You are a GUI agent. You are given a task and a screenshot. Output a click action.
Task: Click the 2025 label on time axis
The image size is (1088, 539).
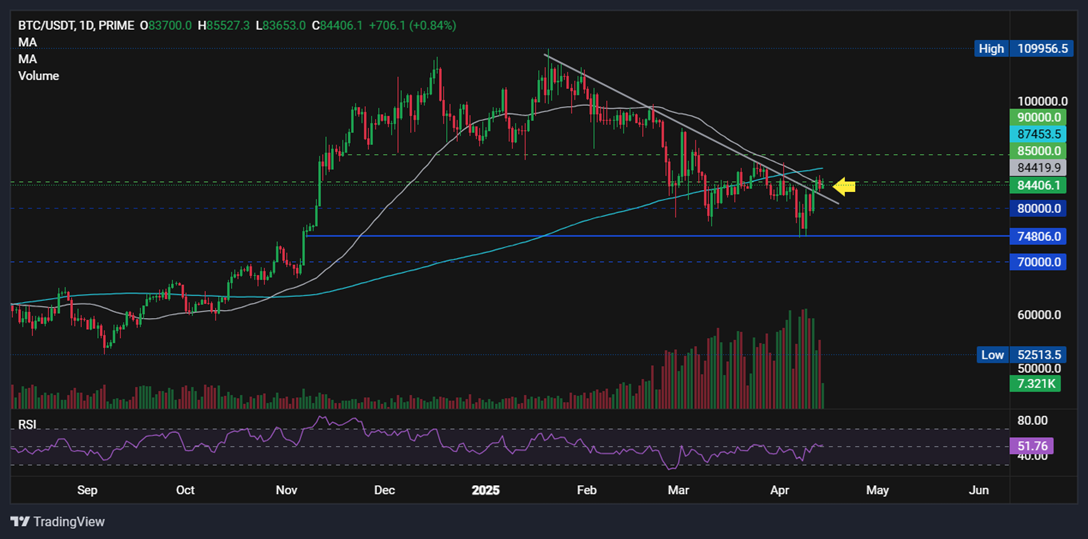[485, 490]
